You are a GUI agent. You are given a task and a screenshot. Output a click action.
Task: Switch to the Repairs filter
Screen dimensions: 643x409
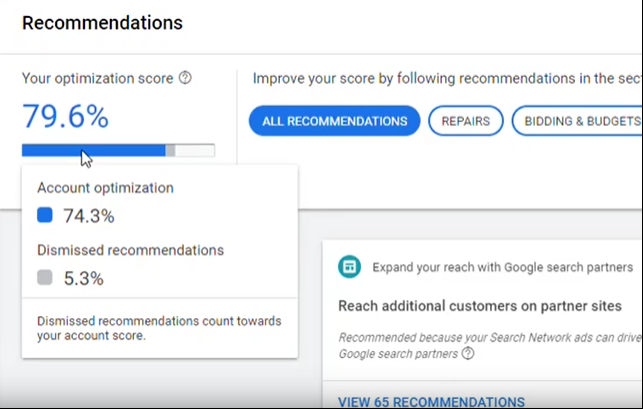(x=466, y=121)
